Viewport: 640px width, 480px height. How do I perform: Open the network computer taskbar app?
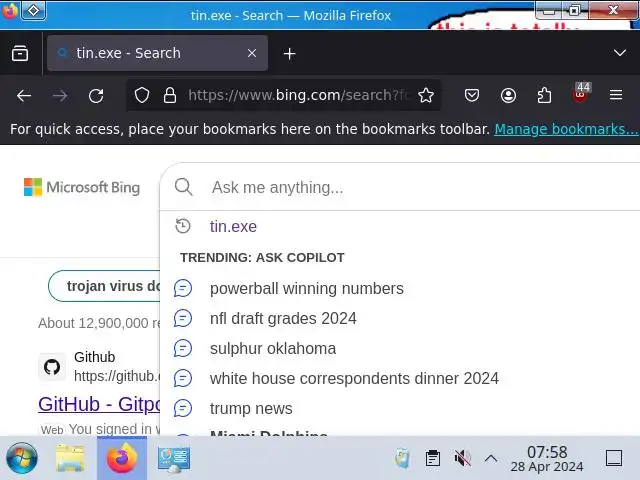173,459
